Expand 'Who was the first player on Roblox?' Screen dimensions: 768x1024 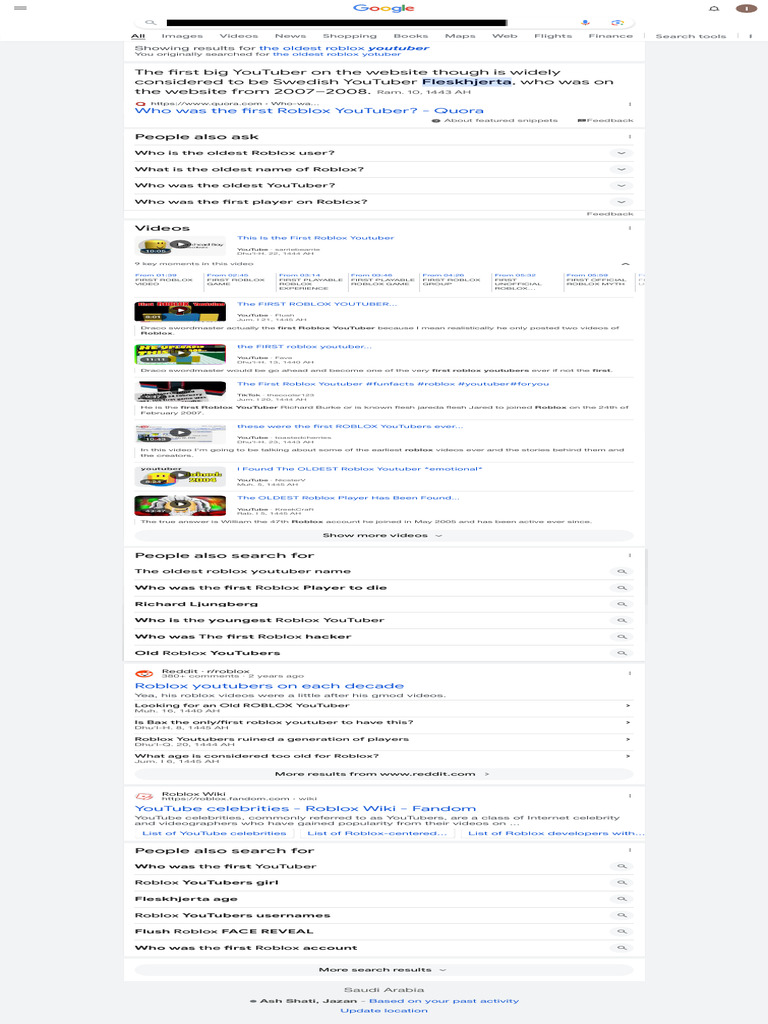point(383,202)
